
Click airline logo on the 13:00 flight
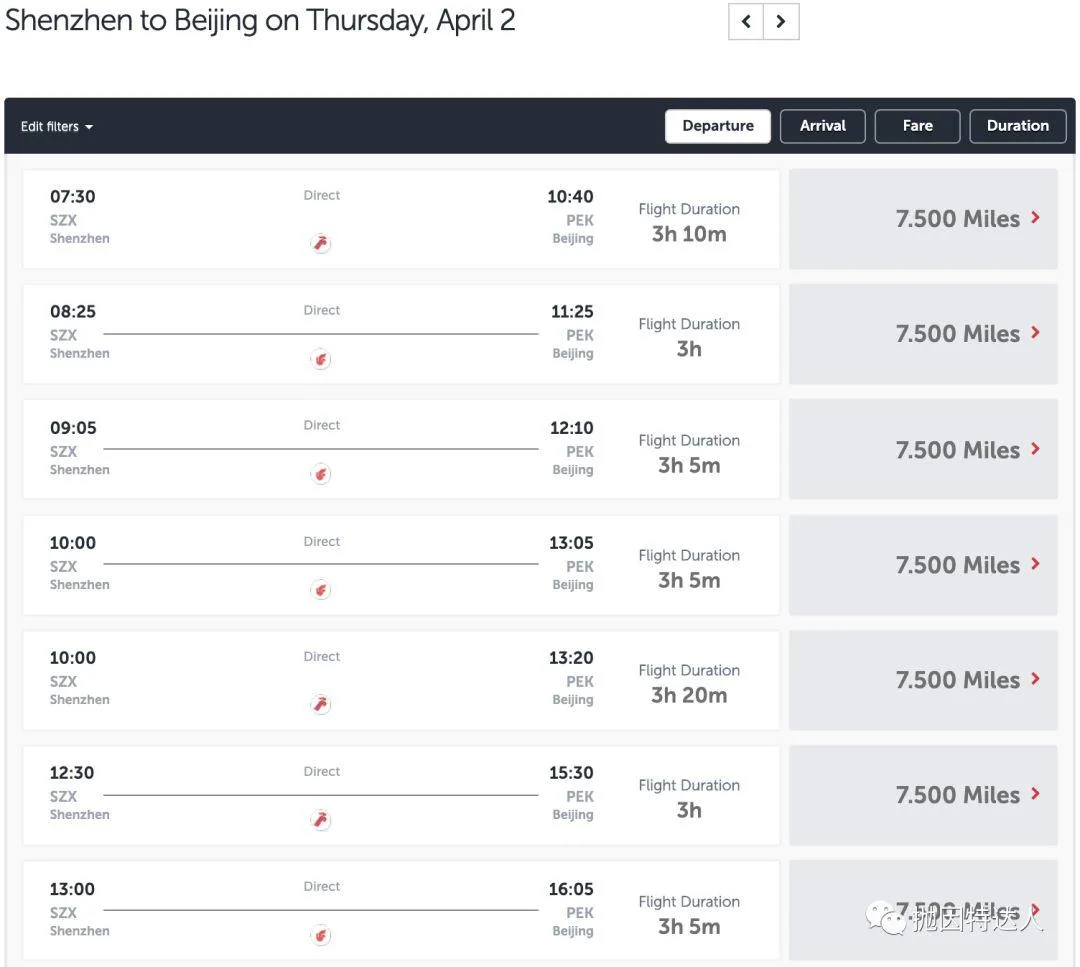[321, 936]
